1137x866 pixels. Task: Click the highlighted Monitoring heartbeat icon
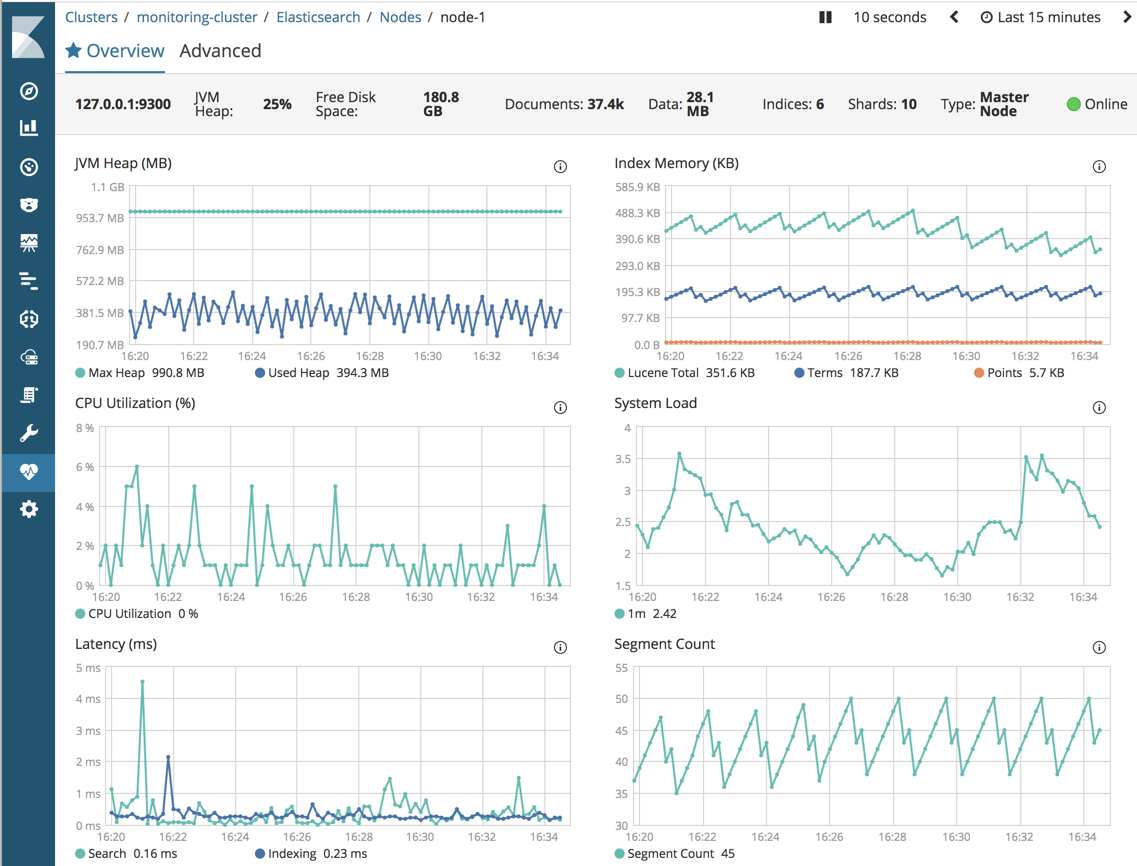pos(27,472)
